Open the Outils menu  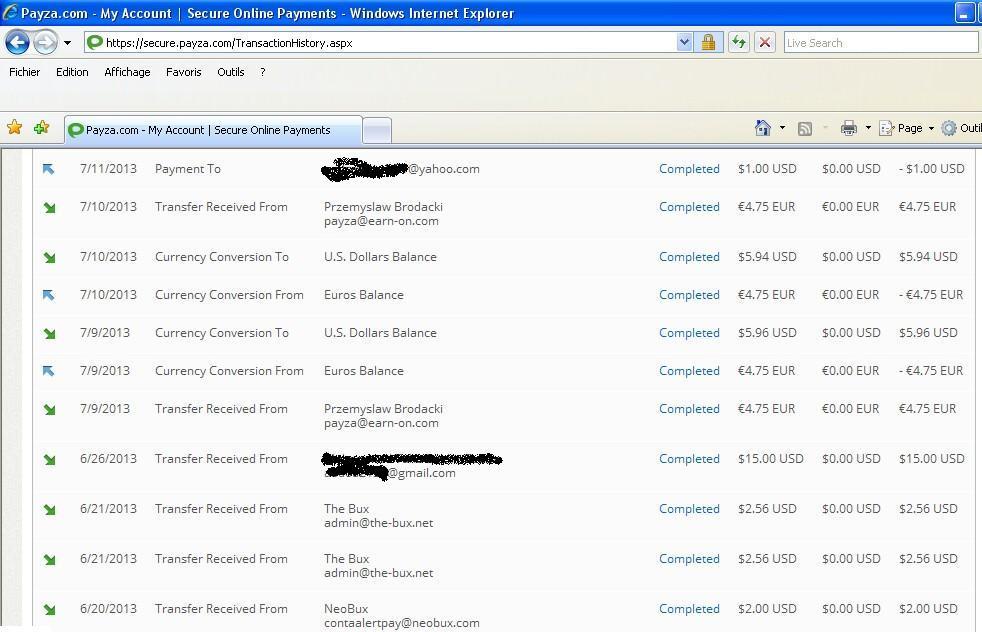[x=230, y=72]
